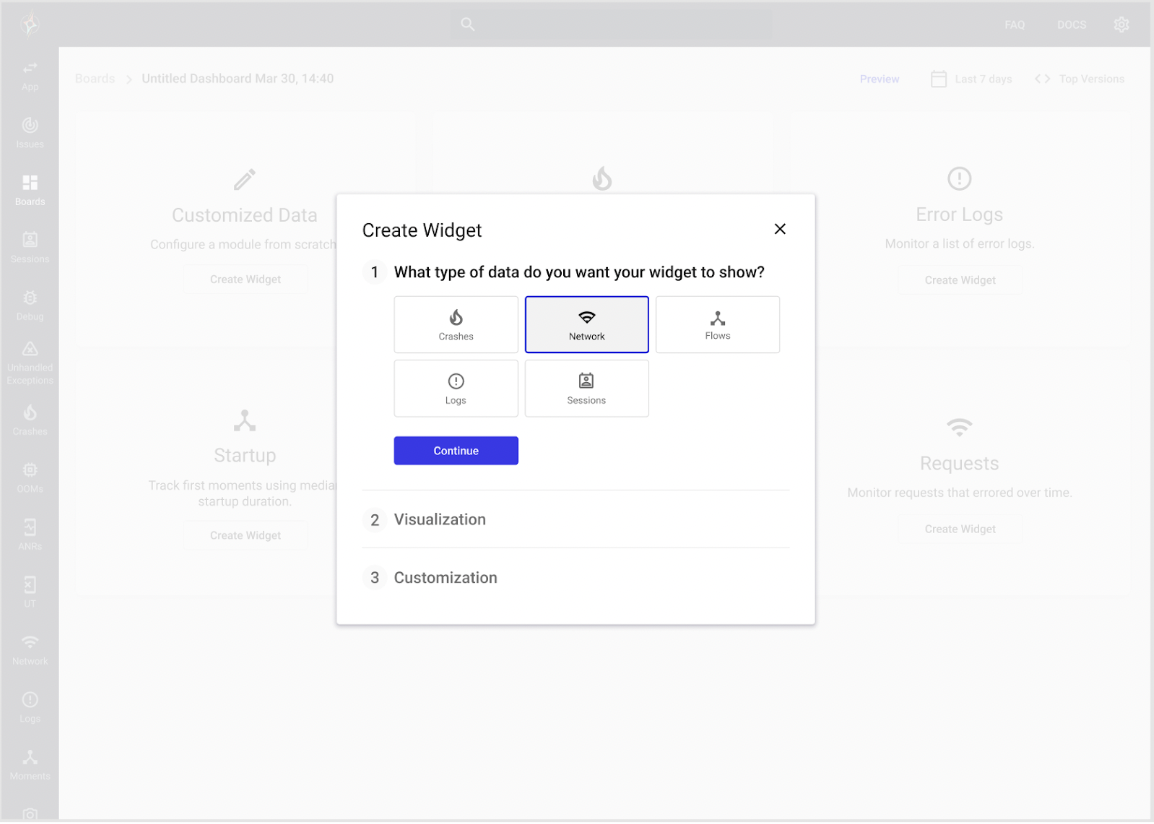Open Moments in the sidebar

(x=29, y=765)
